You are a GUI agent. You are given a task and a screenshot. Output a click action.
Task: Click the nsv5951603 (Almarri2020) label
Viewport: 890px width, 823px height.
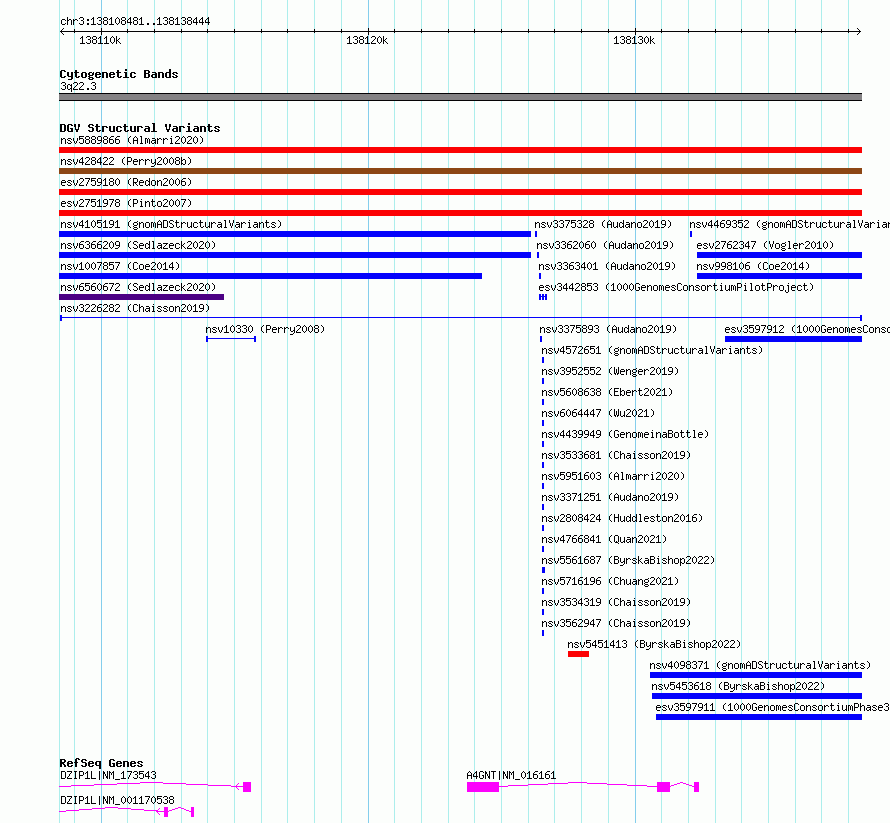[x=613, y=476]
